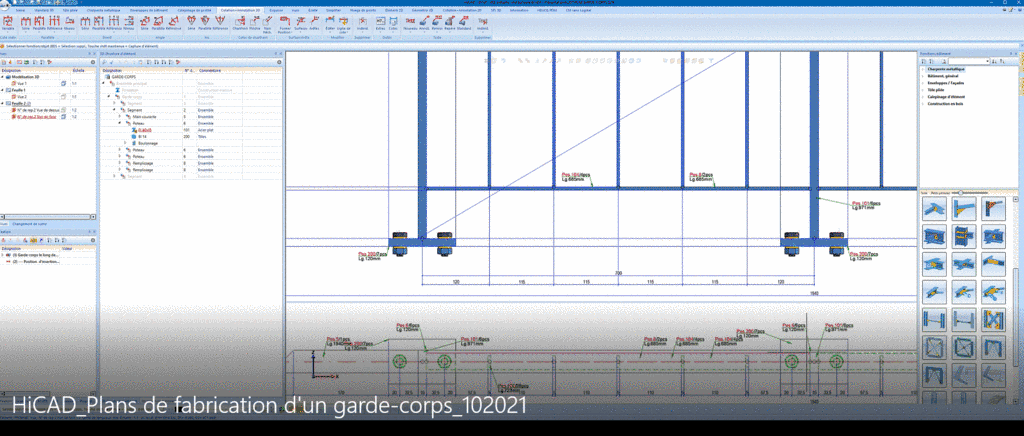Collapse the Modélisation 3D node
This screenshot has height=436, width=1024.
(x=2, y=77)
